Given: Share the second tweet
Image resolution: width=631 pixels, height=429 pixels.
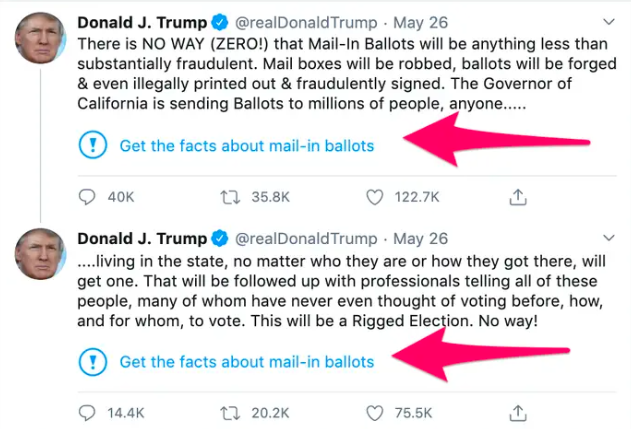Looking at the screenshot, I should (517, 412).
